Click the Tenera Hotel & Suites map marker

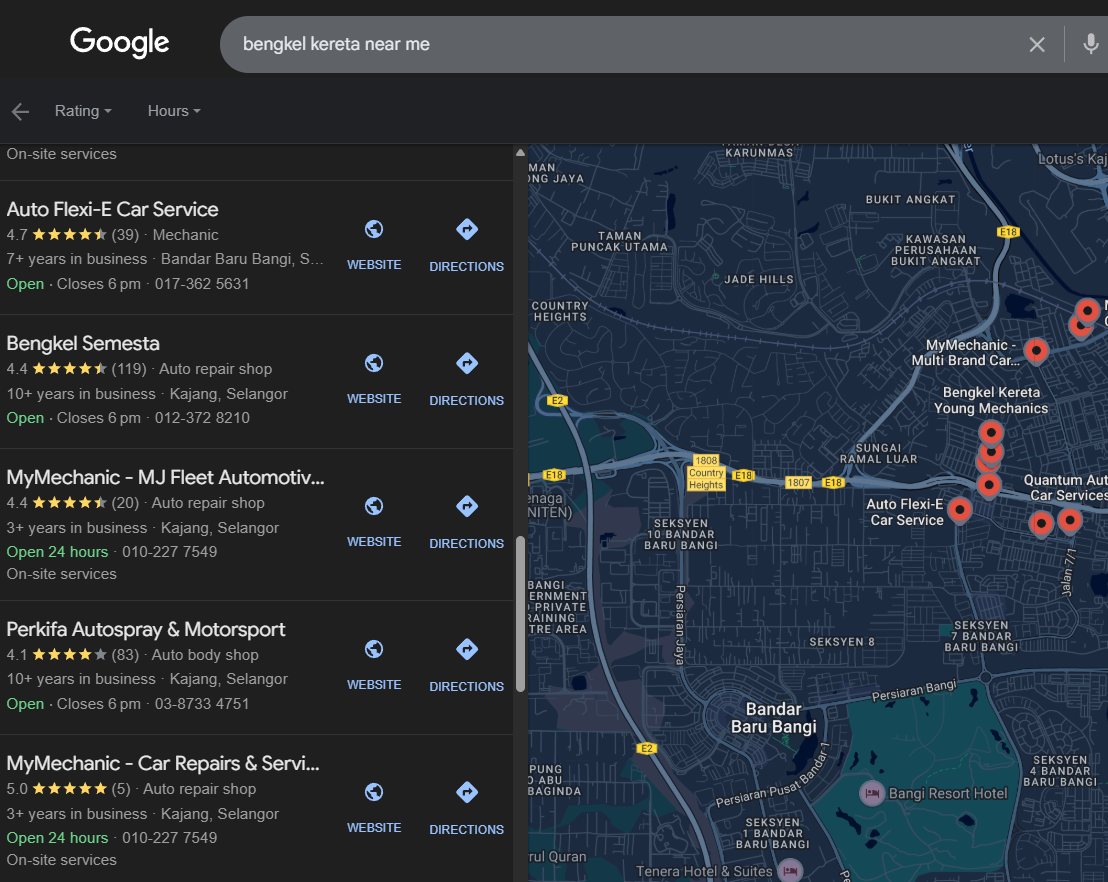point(790,870)
